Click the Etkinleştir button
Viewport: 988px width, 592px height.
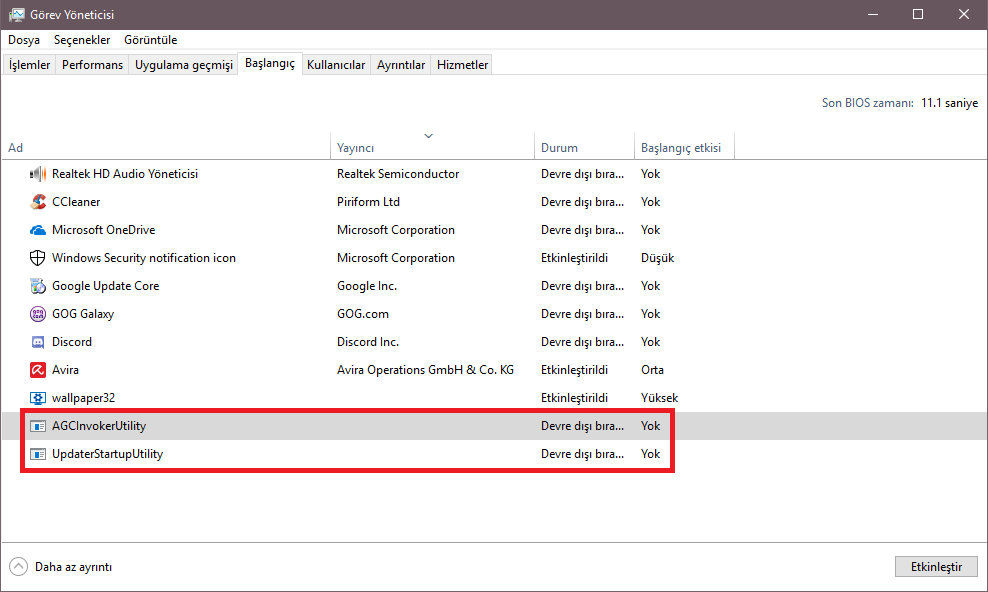[936, 567]
